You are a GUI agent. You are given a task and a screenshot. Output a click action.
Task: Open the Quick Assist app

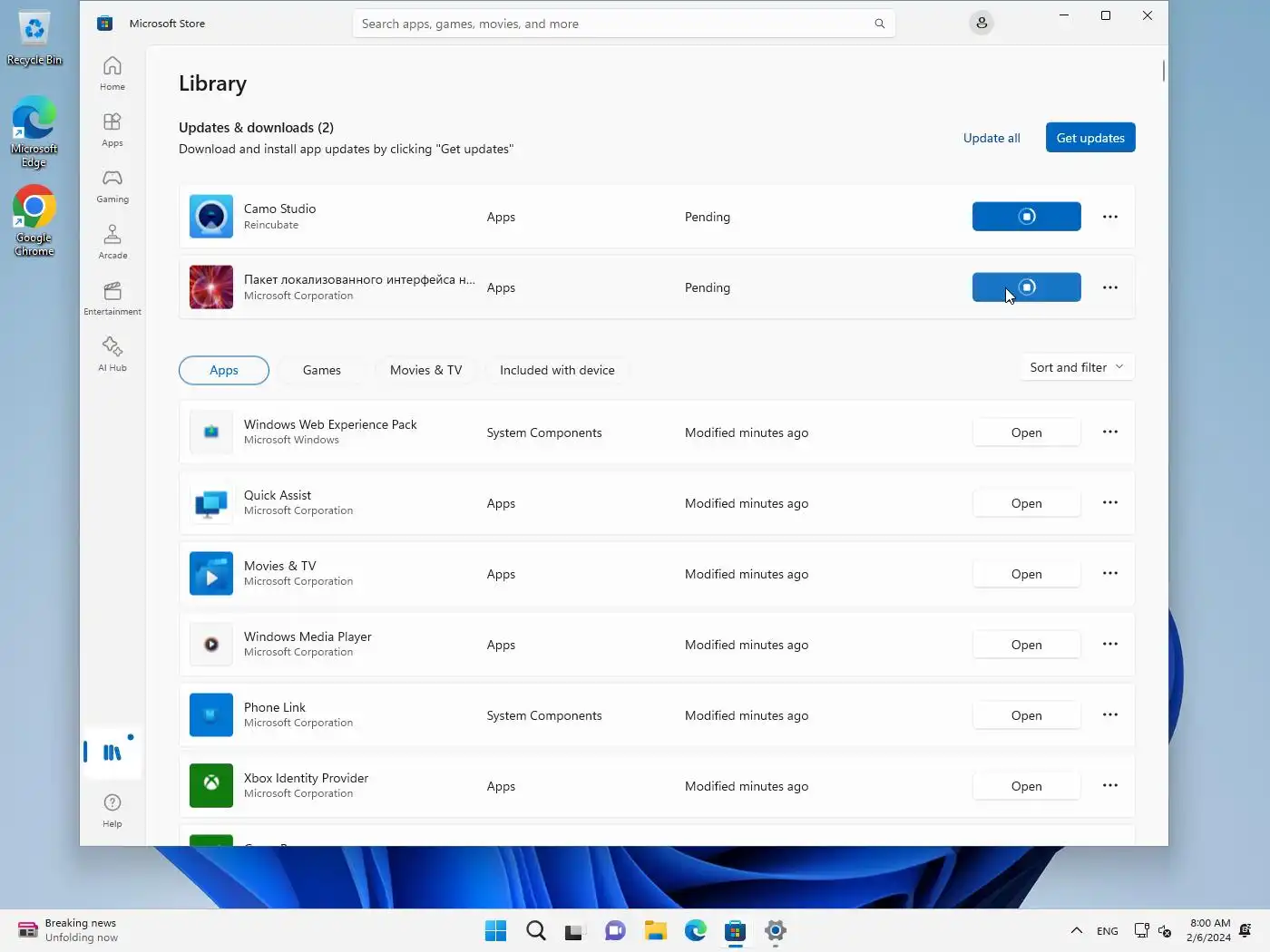point(1027,503)
